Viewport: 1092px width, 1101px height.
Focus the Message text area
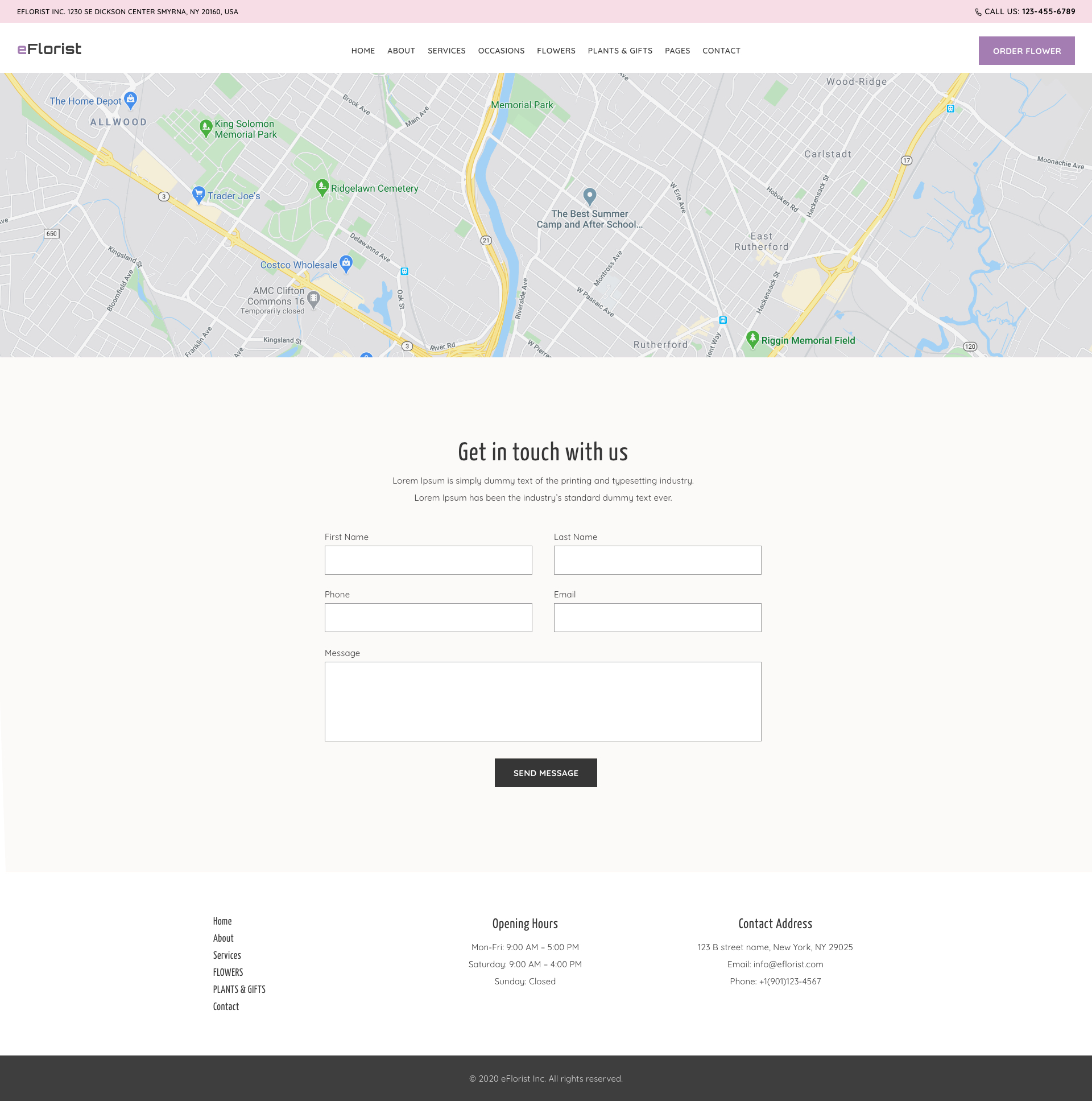[542, 702]
